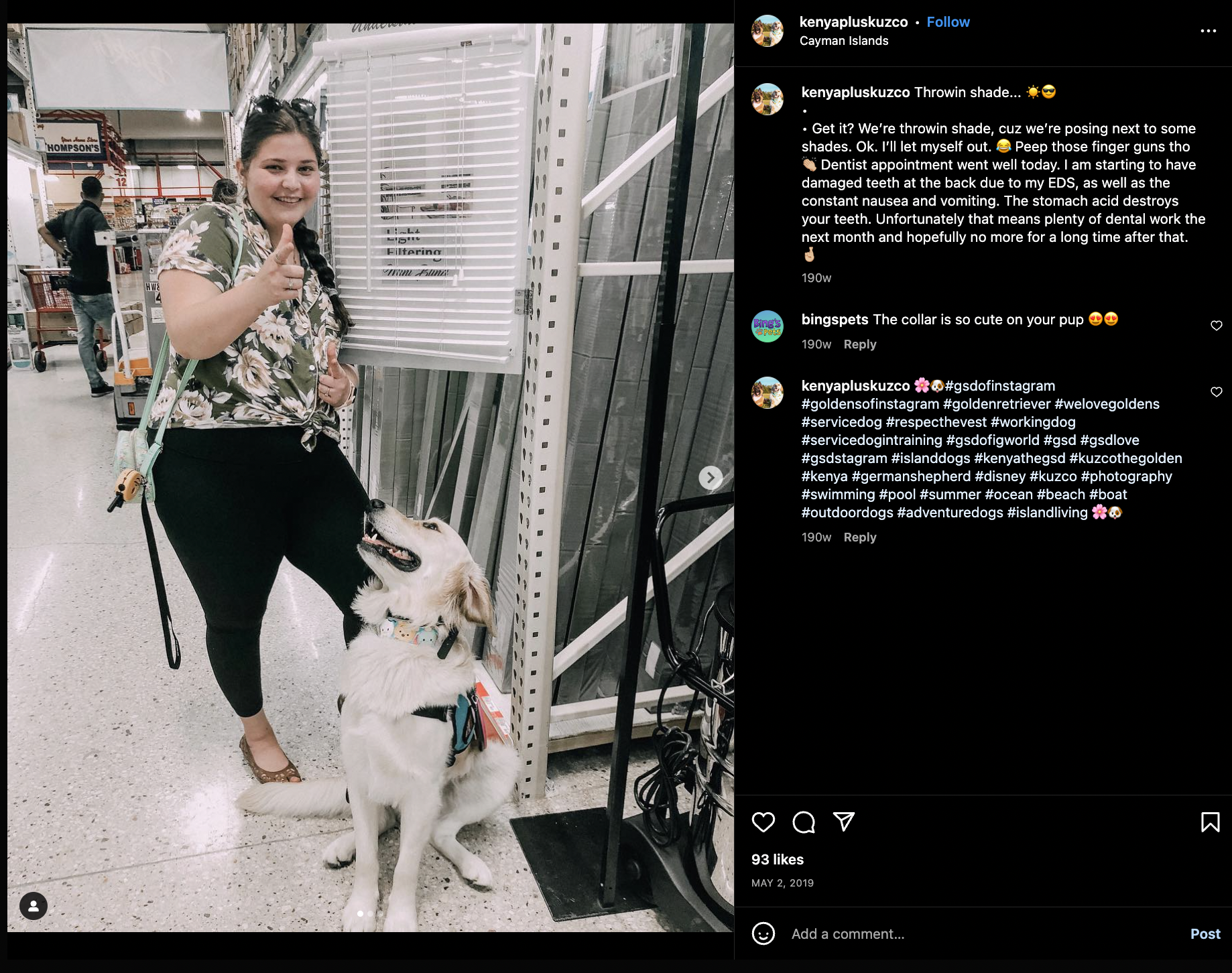Show tagged people icon on photo
This screenshot has height=973, width=1232.
(x=34, y=906)
